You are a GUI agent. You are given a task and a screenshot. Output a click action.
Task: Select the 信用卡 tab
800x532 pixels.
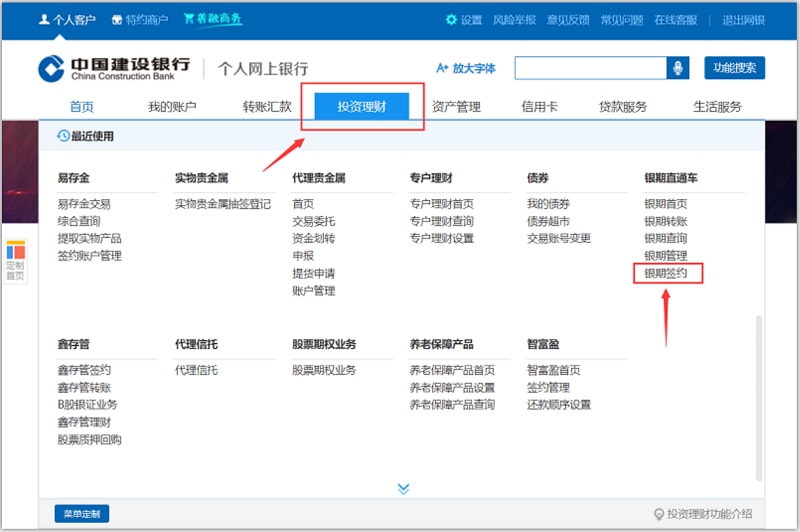click(539, 107)
